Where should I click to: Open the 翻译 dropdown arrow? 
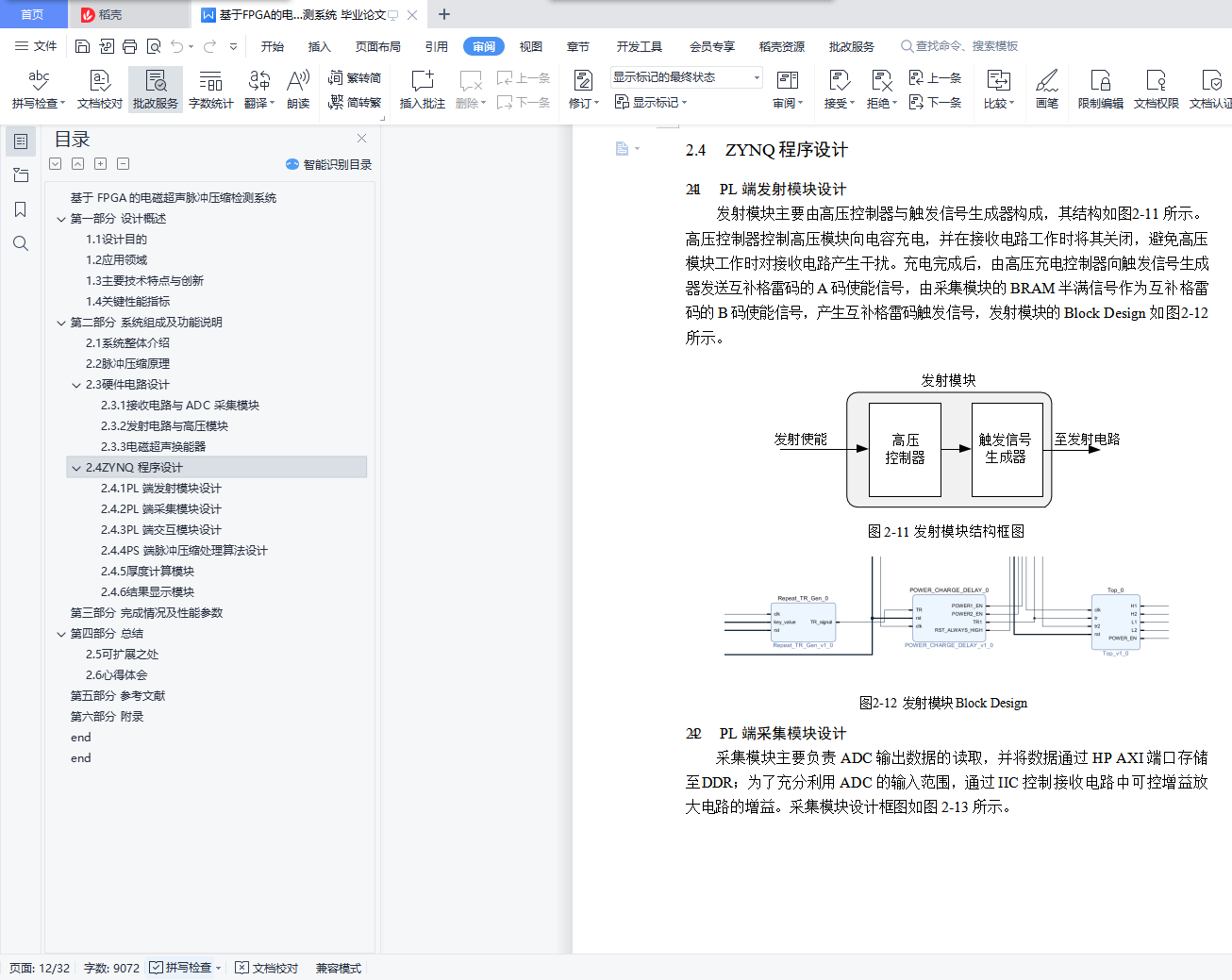pos(273,104)
